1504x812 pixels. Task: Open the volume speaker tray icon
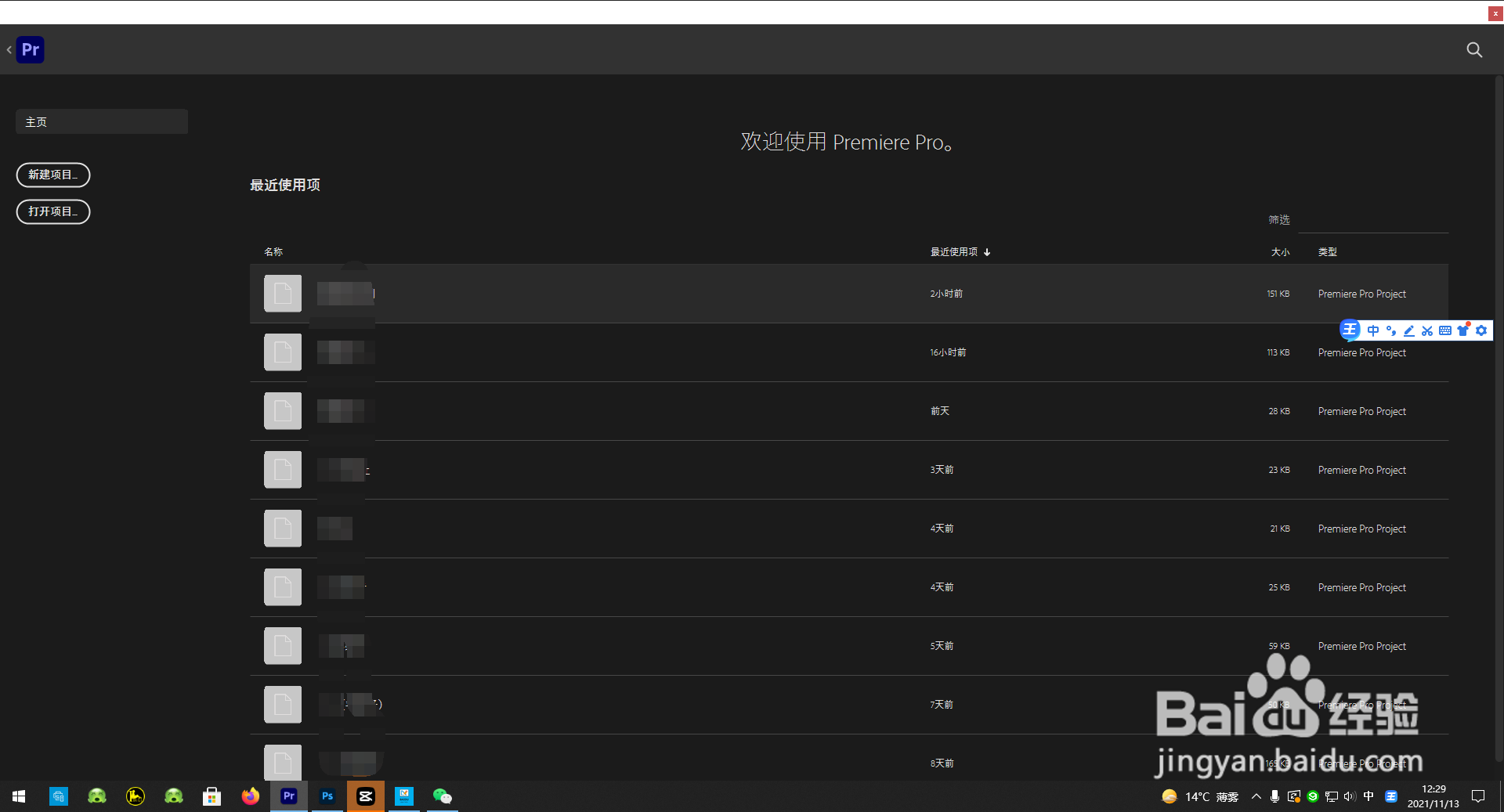click(1350, 796)
